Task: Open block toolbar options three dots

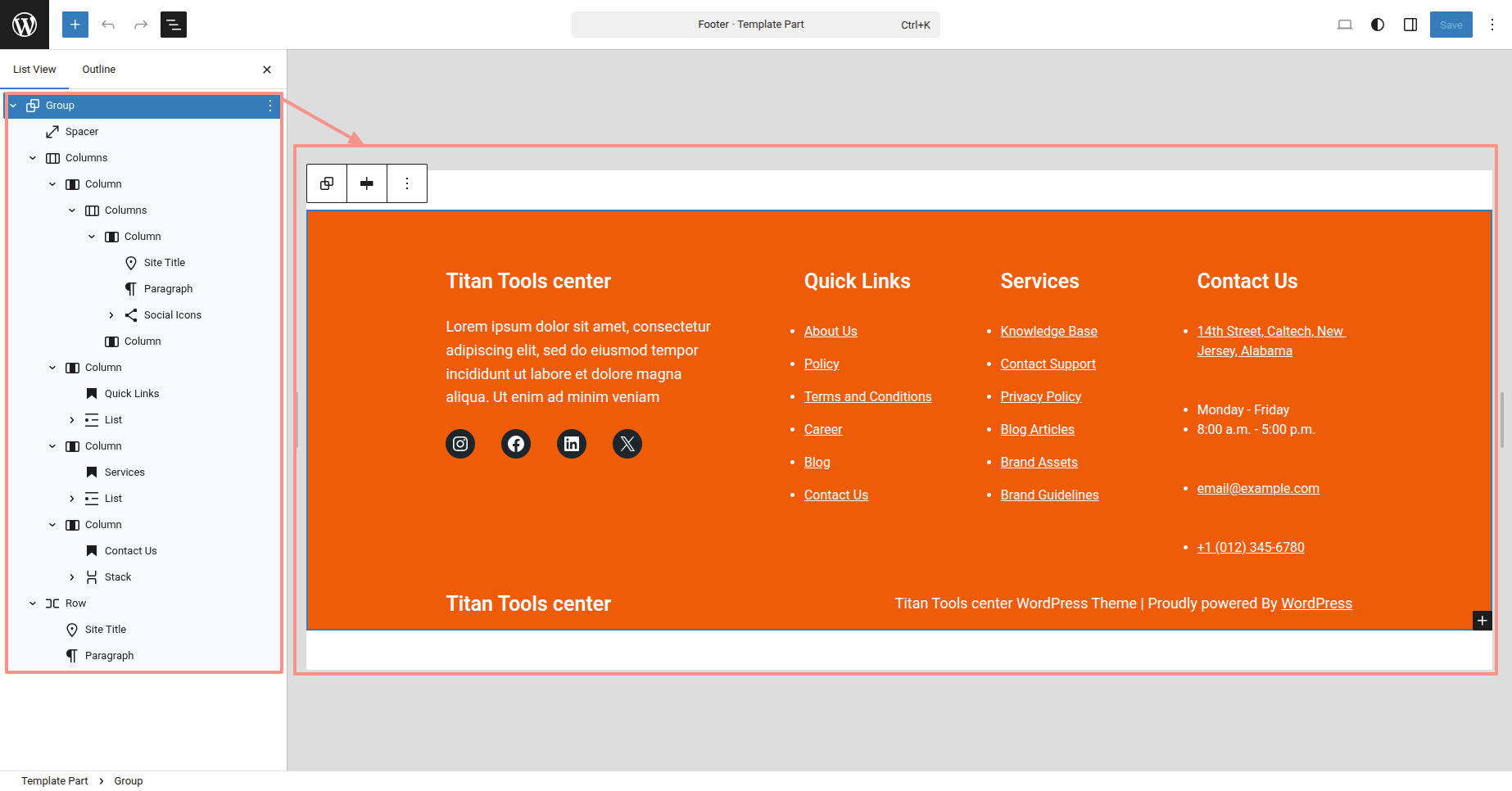Action: tap(407, 183)
